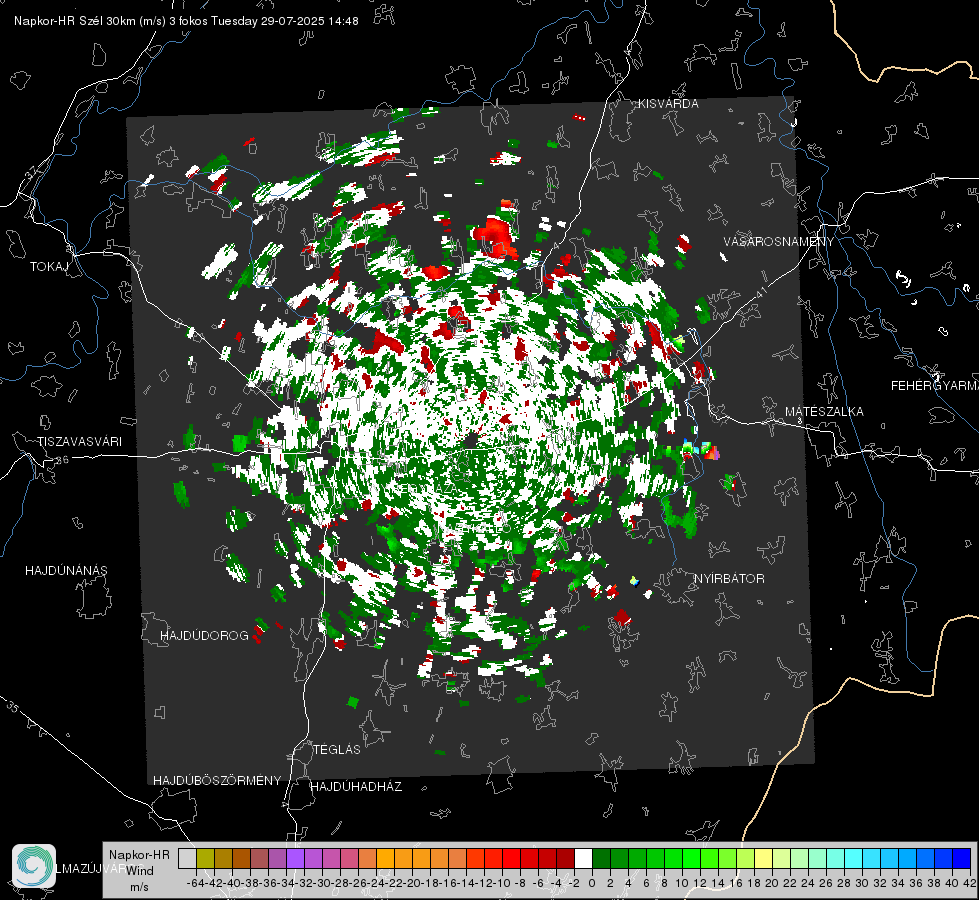Click the FEHÉRGYARMAT label at right edge
The image size is (979, 900).
pos(935,386)
